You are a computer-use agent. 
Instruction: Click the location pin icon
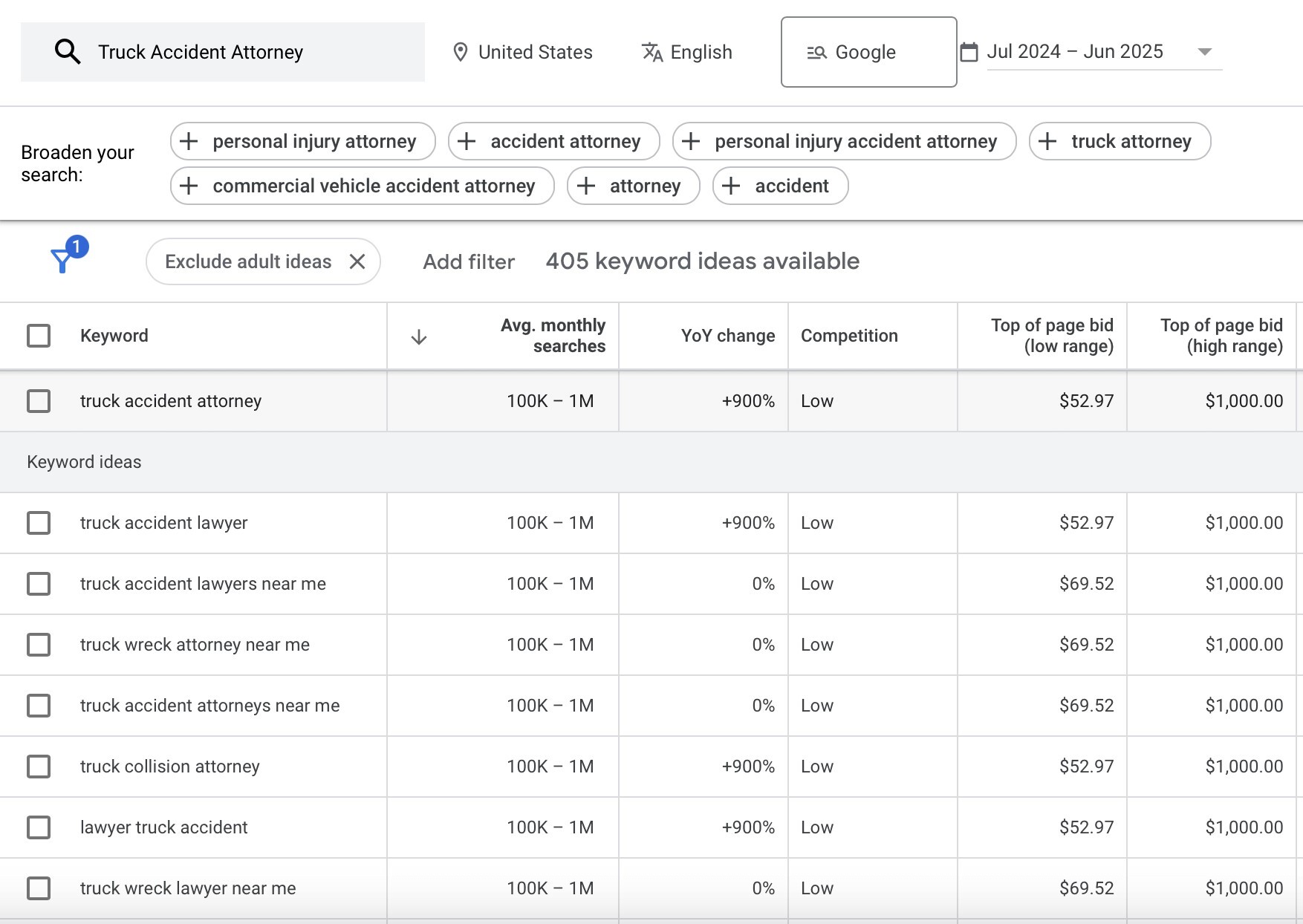460,52
